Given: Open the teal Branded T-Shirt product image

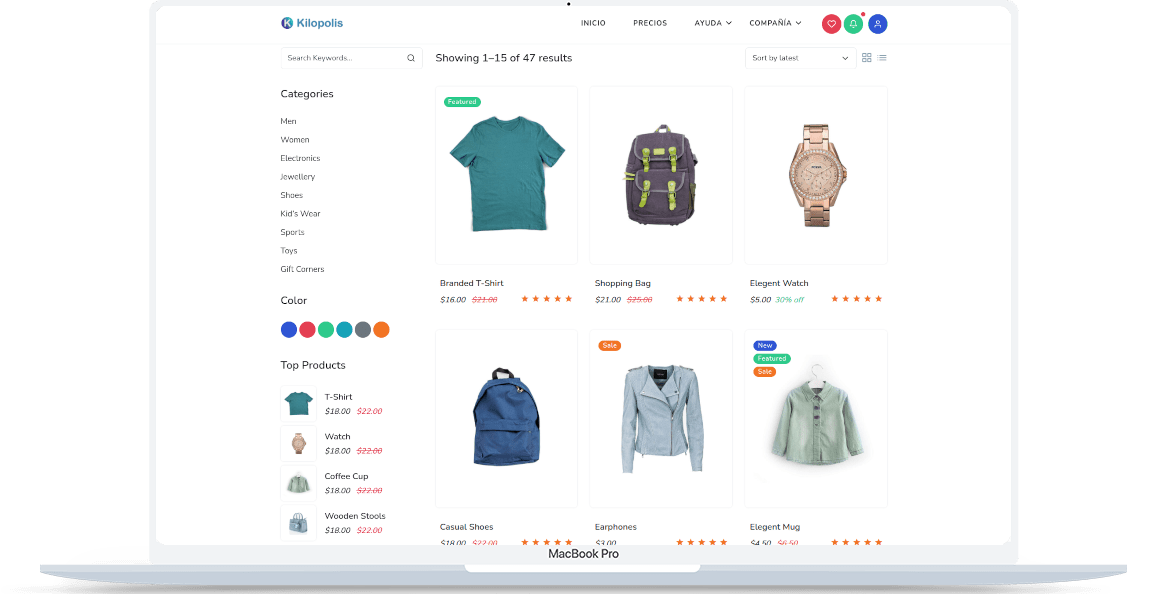Looking at the screenshot, I should (x=507, y=175).
